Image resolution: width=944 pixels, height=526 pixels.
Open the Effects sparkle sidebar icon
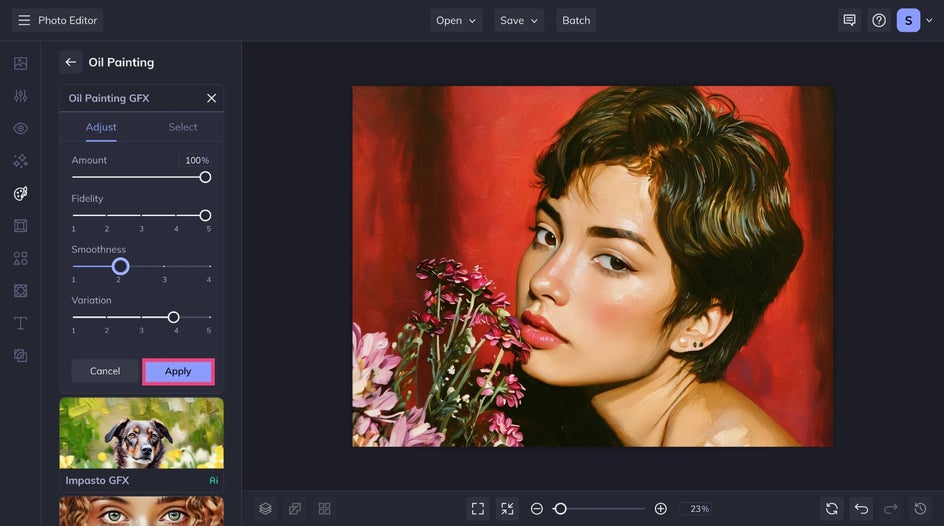[x=20, y=161]
